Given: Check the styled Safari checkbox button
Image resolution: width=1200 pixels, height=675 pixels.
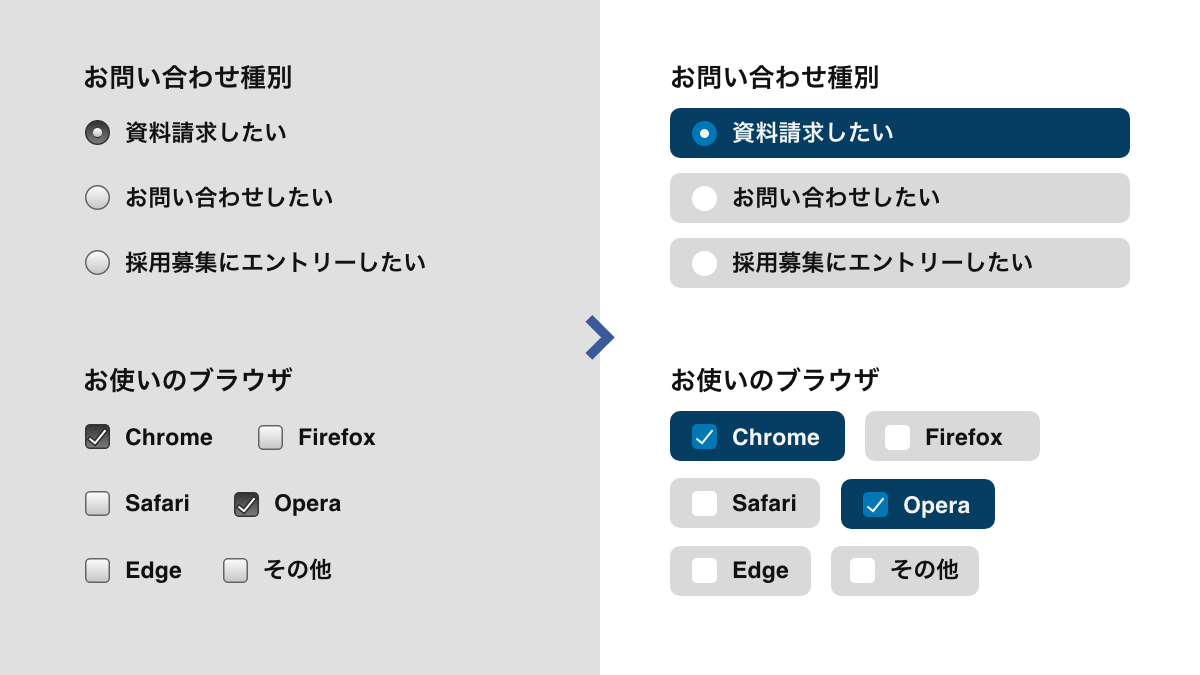Looking at the screenshot, I should click(744, 503).
